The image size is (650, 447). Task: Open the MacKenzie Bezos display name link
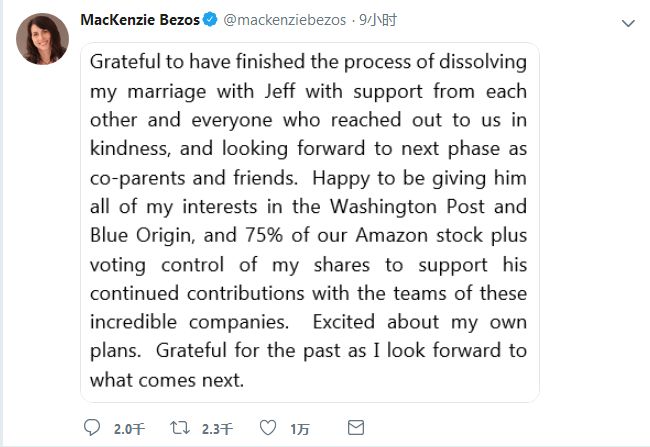pos(138,20)
